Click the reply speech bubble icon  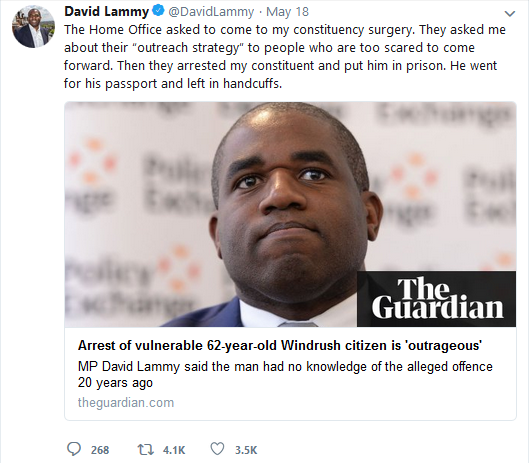(x=74, y=449)
